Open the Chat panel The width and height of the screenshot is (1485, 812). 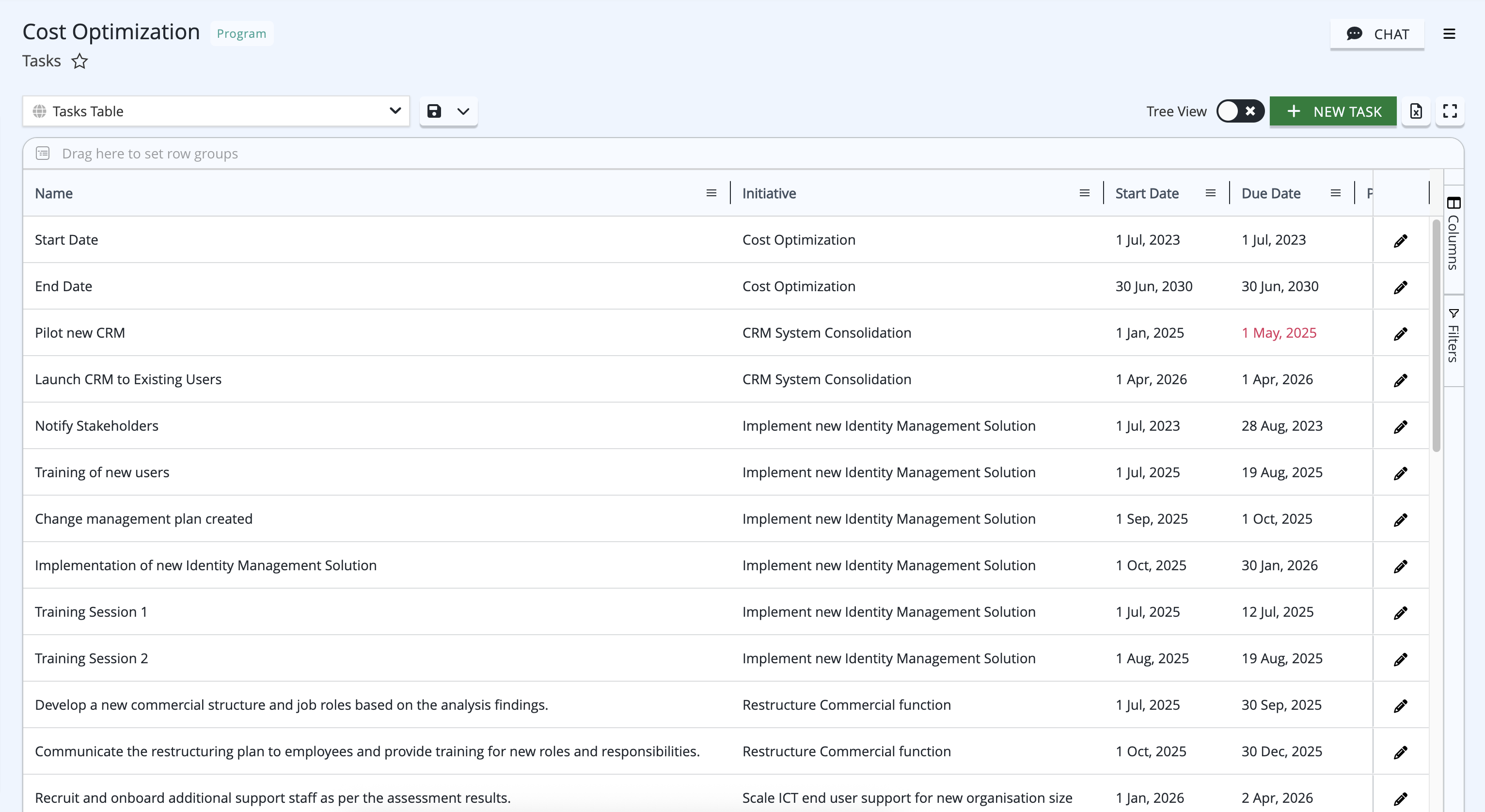1377,34
